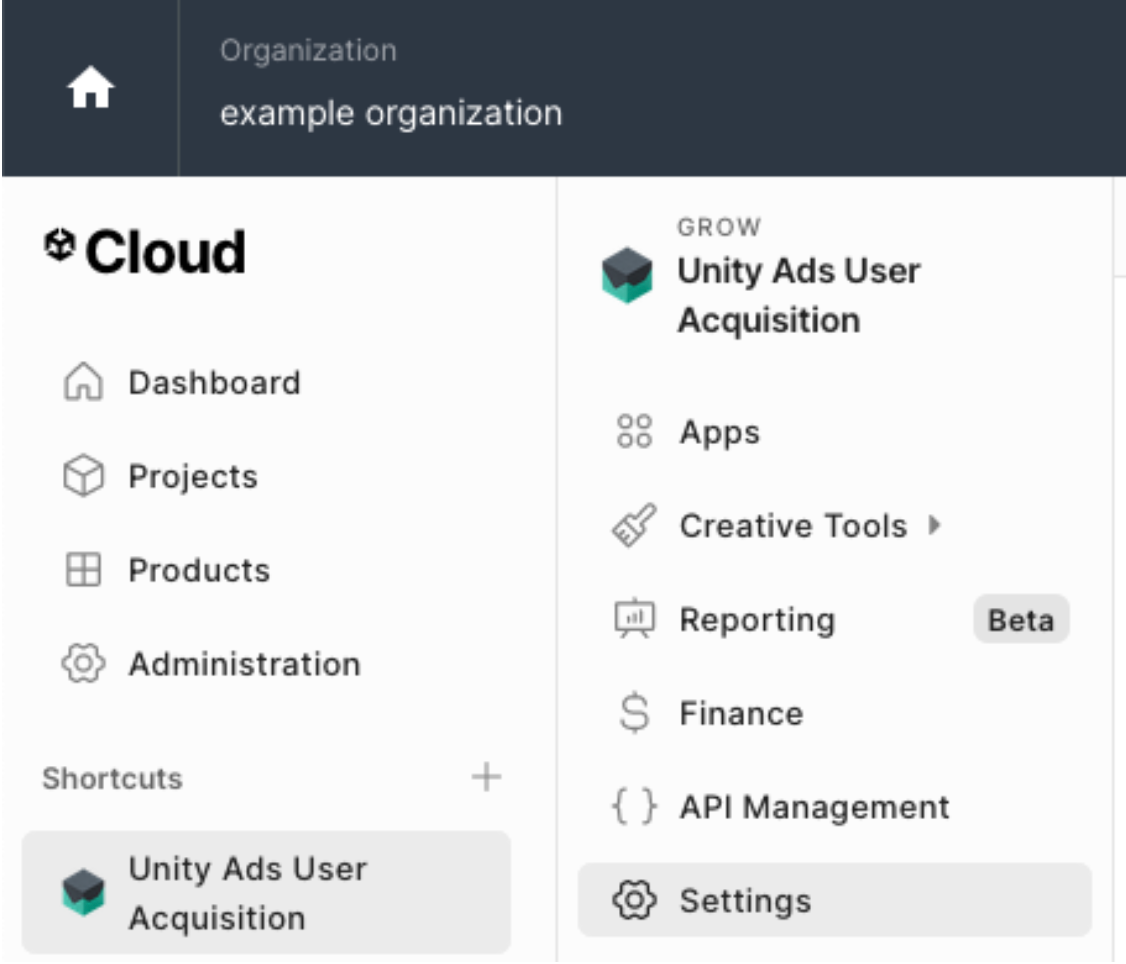
Task: Click the Unity Ads shortcut cube icon
Action: pyautogui.click(x=83, y=892)
